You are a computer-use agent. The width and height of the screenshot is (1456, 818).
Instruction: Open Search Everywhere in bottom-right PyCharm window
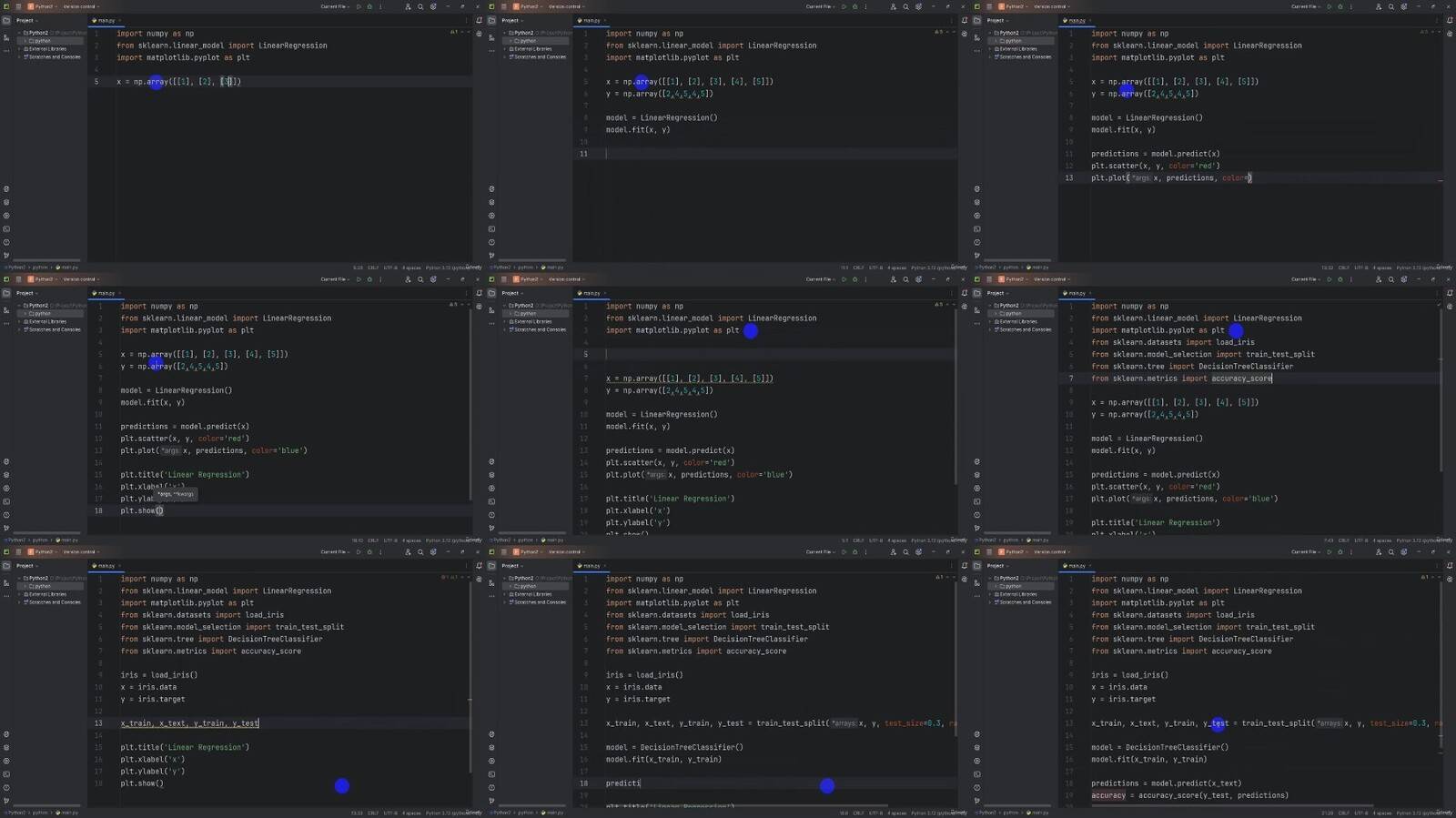pyautogui.click(x=1390, y=552)
